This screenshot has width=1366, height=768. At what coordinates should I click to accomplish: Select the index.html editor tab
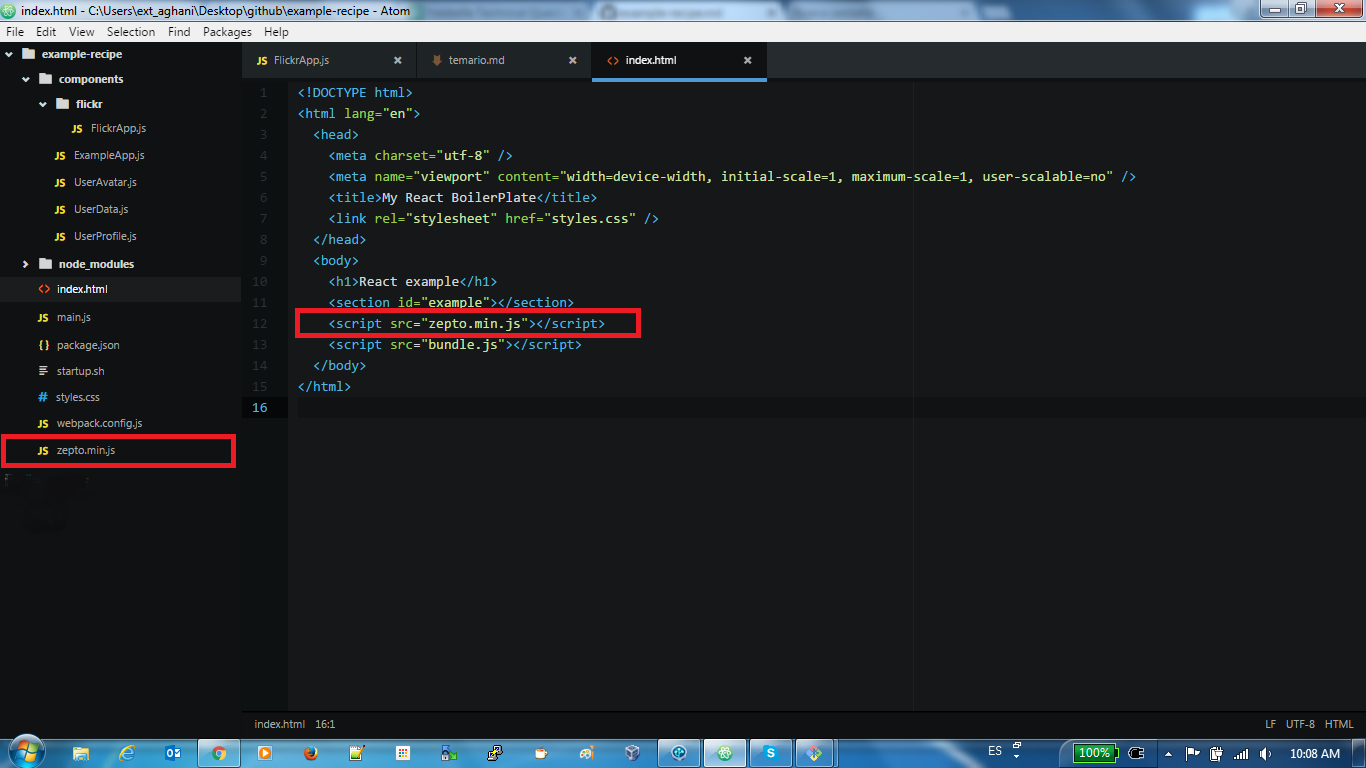[679, 61]
